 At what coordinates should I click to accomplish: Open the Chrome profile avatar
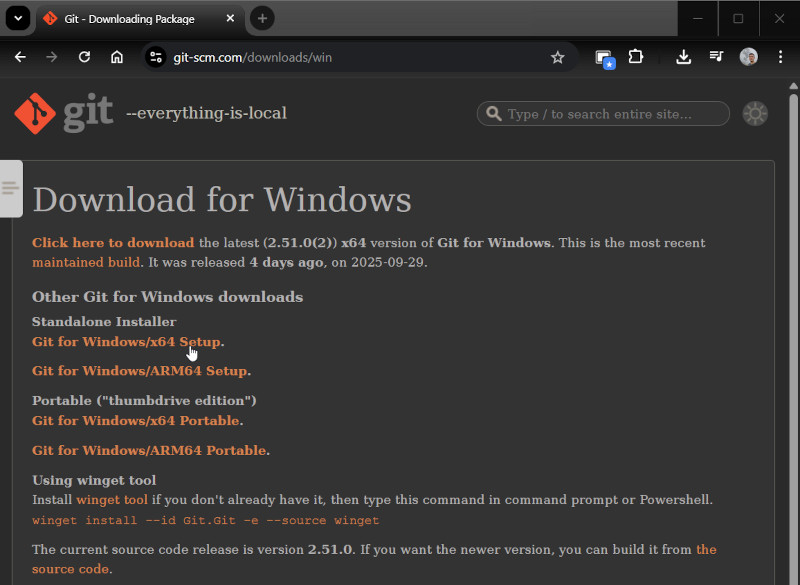click(748, 57)
